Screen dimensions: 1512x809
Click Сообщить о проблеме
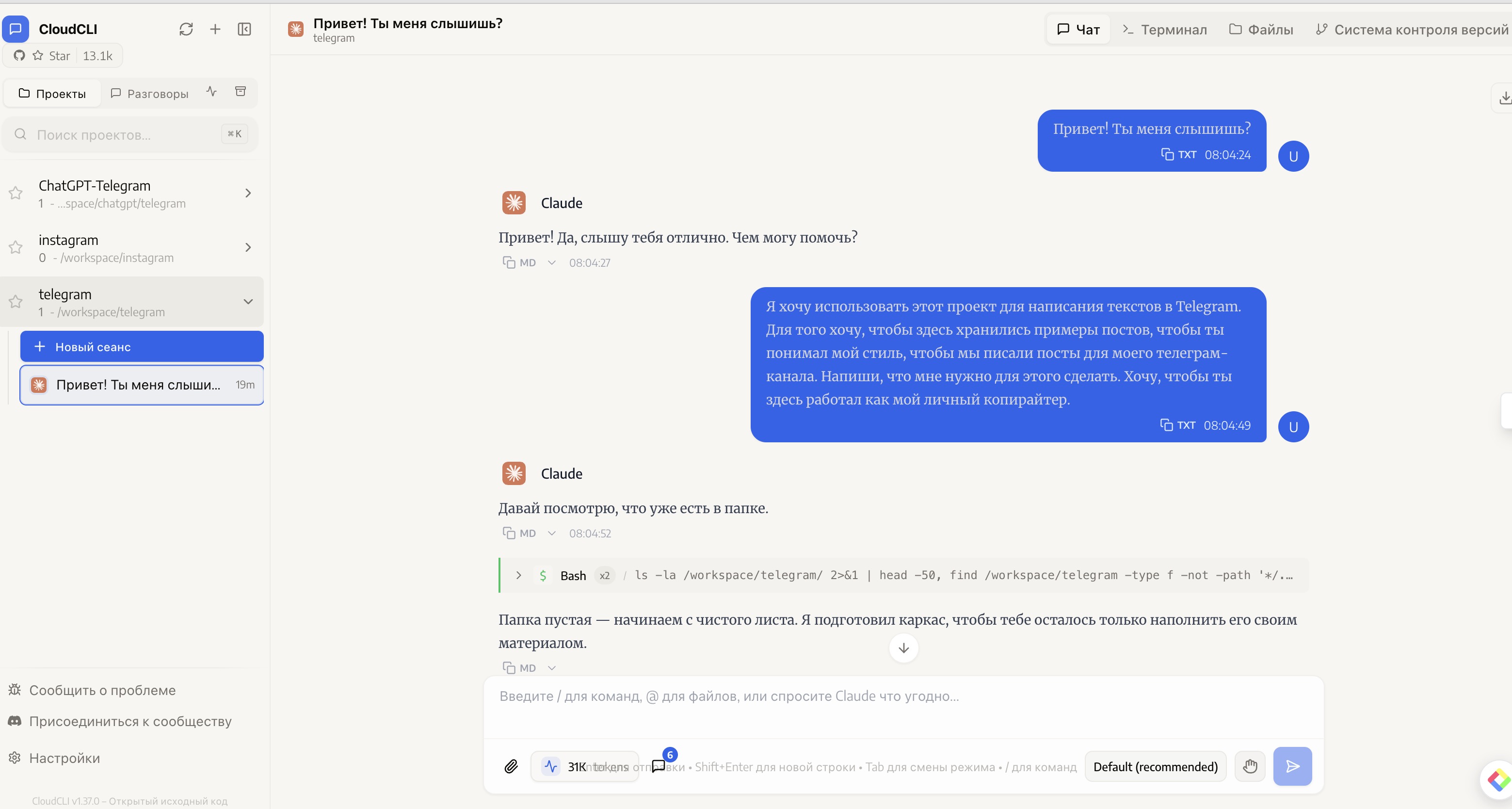pyautogui.click(x=92, y=690)
